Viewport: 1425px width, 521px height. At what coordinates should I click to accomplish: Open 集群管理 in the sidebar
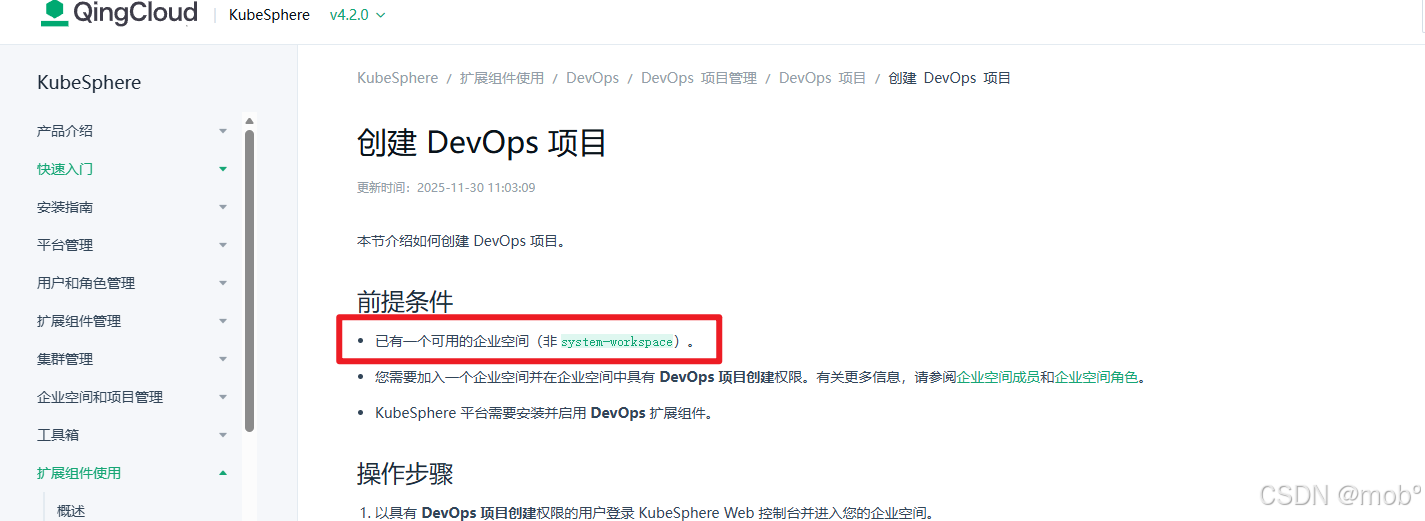point(65,359)
